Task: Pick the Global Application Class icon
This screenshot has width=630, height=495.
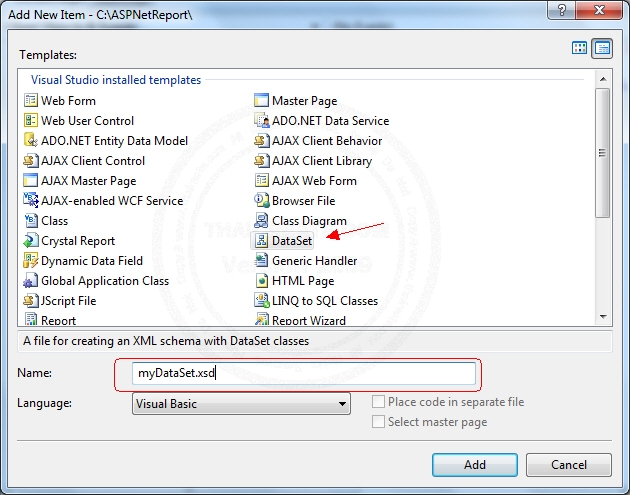Action: tap(31, 280)
